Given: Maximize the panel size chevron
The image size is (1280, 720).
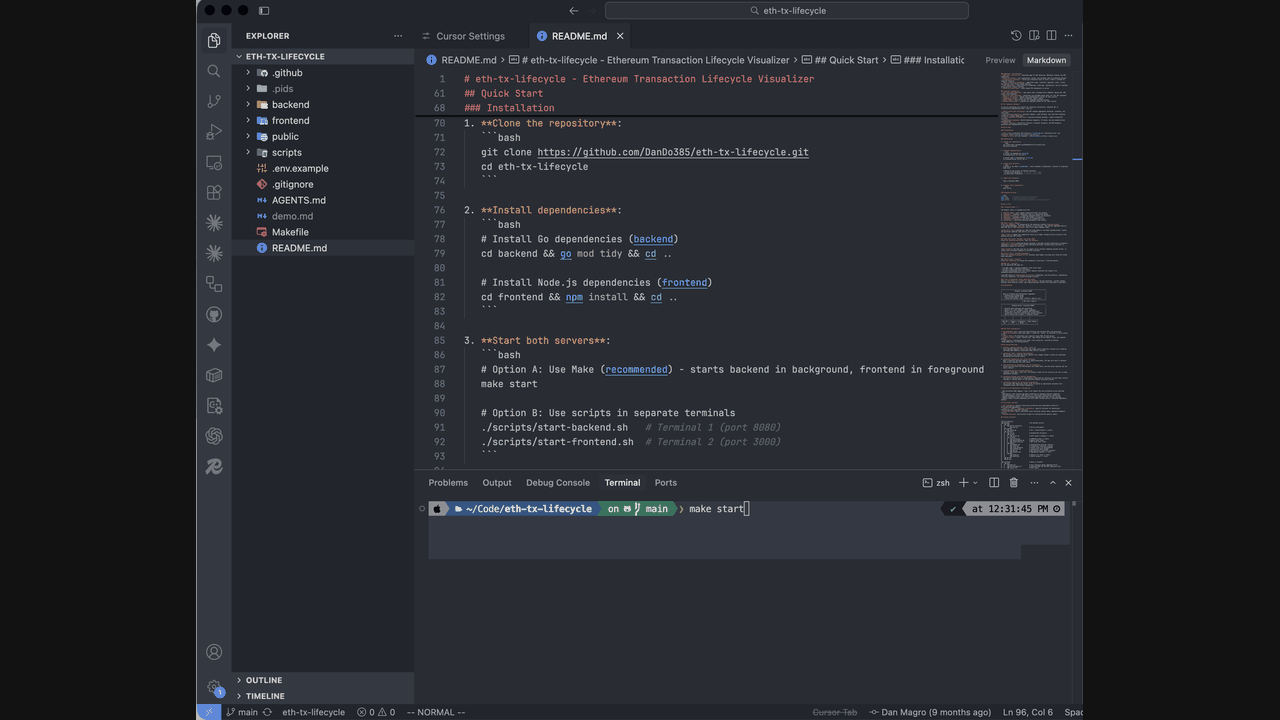Looking at the screenshot, I should 1051,482.
